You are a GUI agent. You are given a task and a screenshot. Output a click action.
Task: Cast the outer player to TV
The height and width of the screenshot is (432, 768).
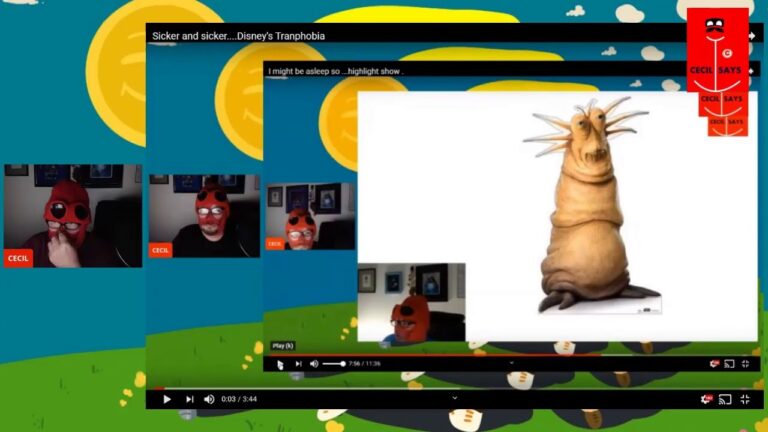(x=725, y=399)
